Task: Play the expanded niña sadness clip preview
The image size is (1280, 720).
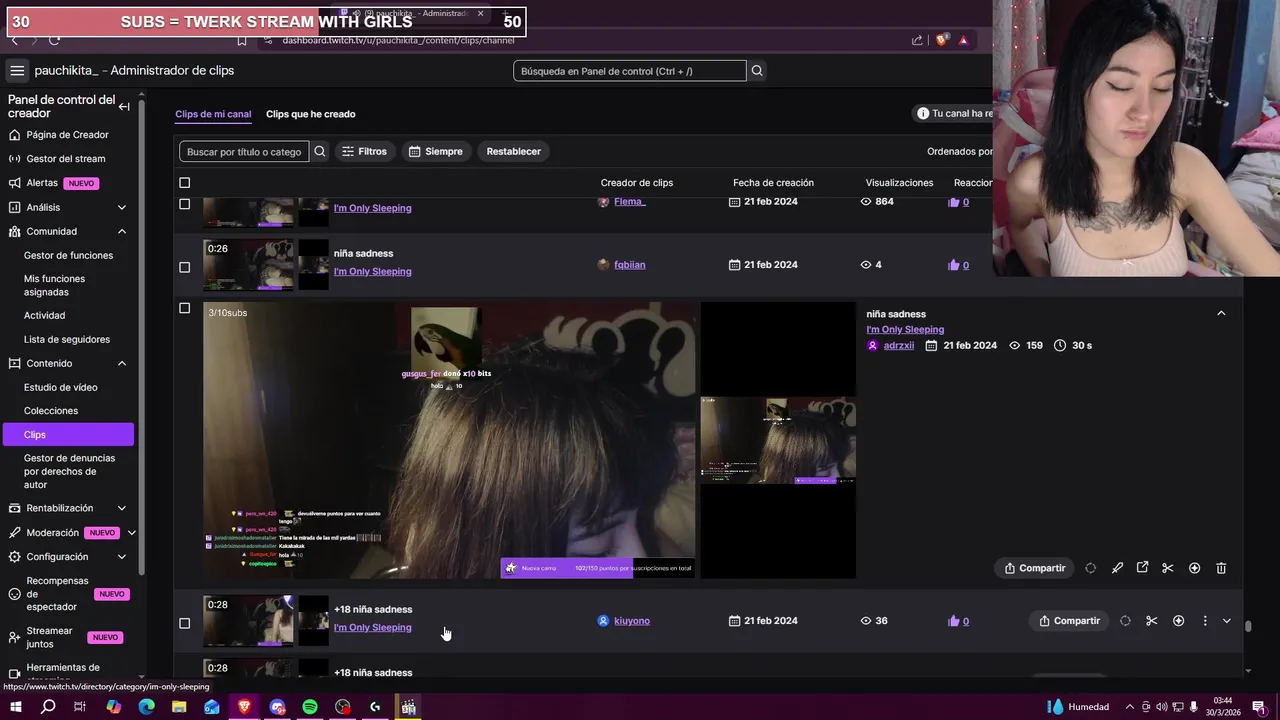Action: click(449, 440)
